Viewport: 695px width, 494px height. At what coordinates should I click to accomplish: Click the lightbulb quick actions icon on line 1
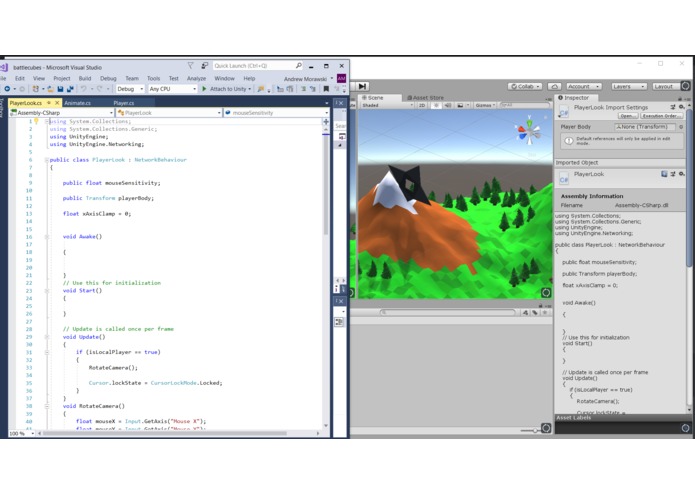pyautogui.click(x=37, y=121)
